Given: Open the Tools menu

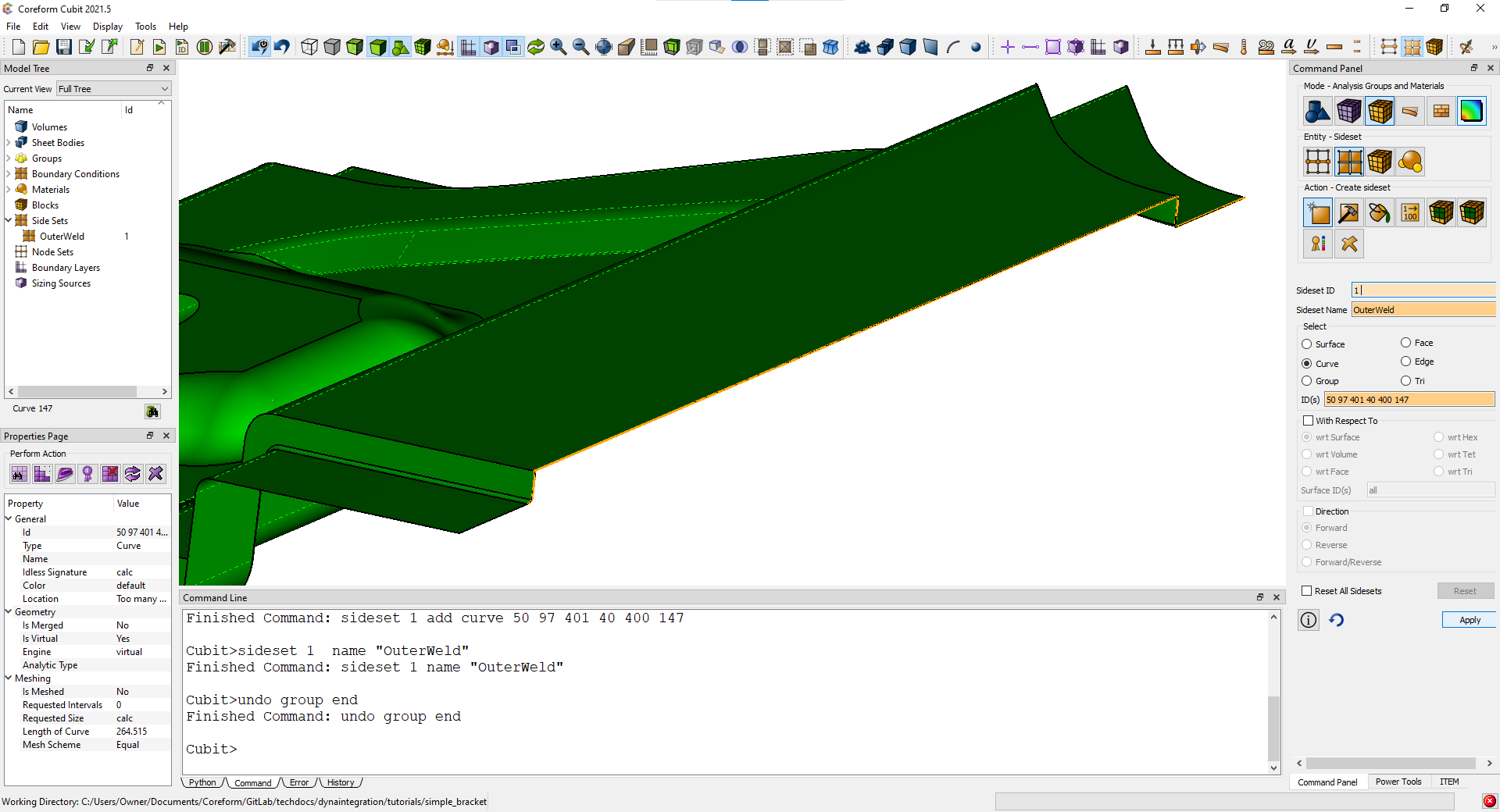Looking at the screenshot, I should (145, 27).
